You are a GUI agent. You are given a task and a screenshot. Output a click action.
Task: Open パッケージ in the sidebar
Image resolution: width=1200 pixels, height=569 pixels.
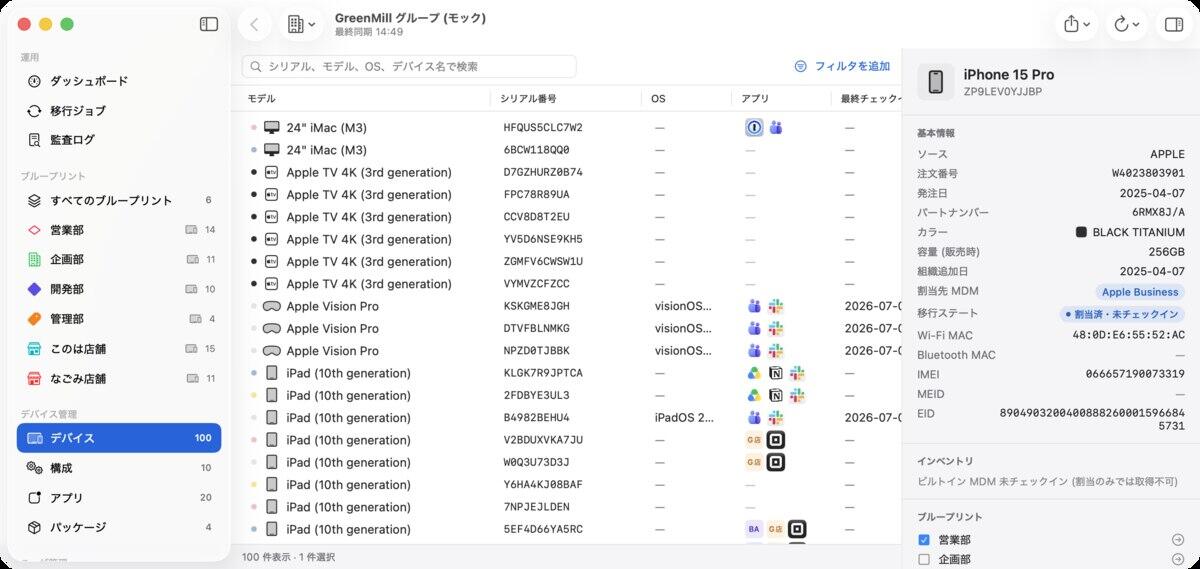click(x=119, y=527)
